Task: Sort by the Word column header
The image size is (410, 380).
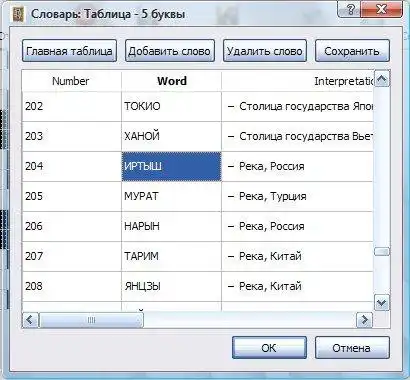Action: pos(172,81)
